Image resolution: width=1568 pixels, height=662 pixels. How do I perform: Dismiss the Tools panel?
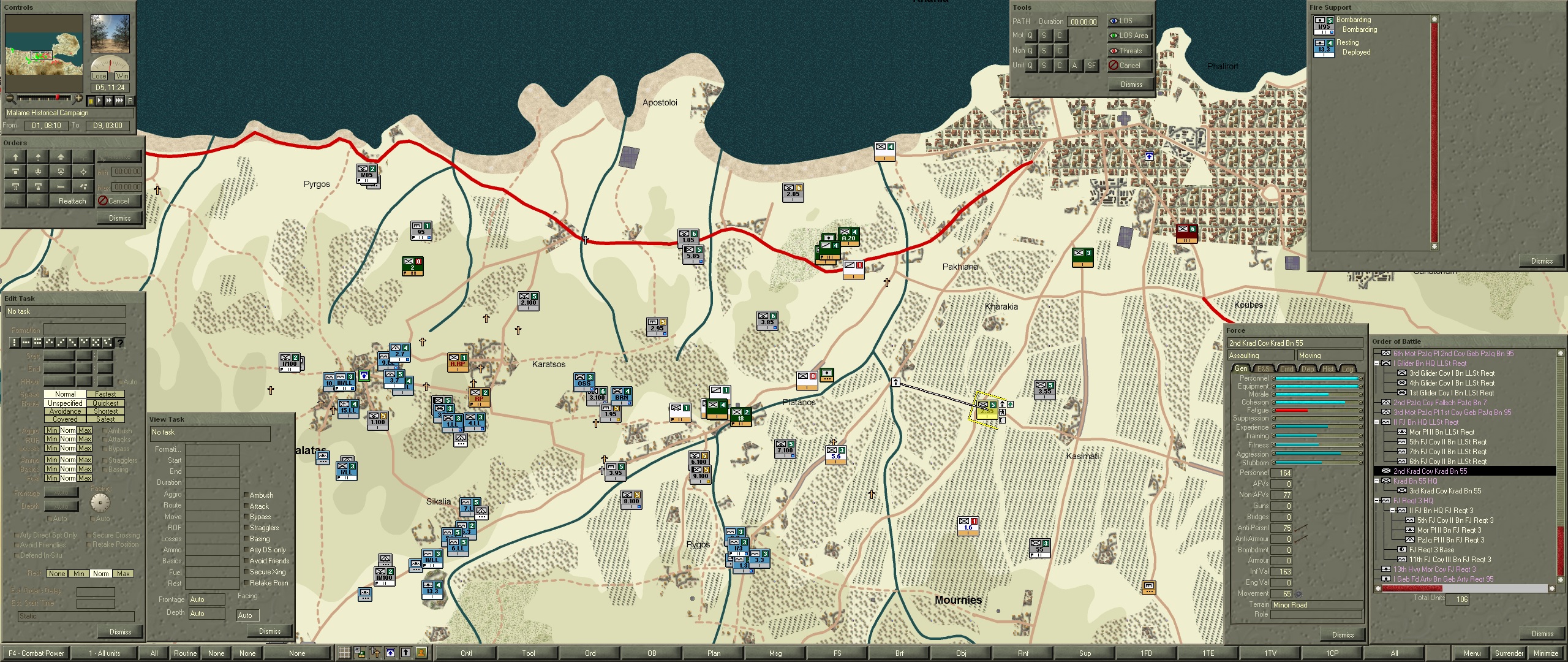click(1131, 85)
